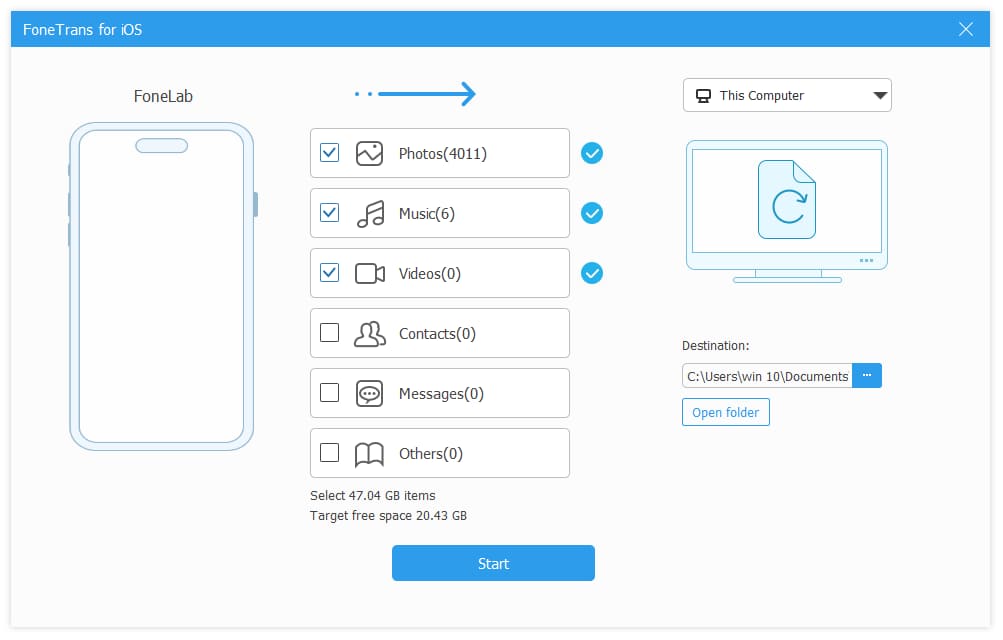Click the Destination: label
The height and width of the screenshot is (640, 1003).
point(716,346)
